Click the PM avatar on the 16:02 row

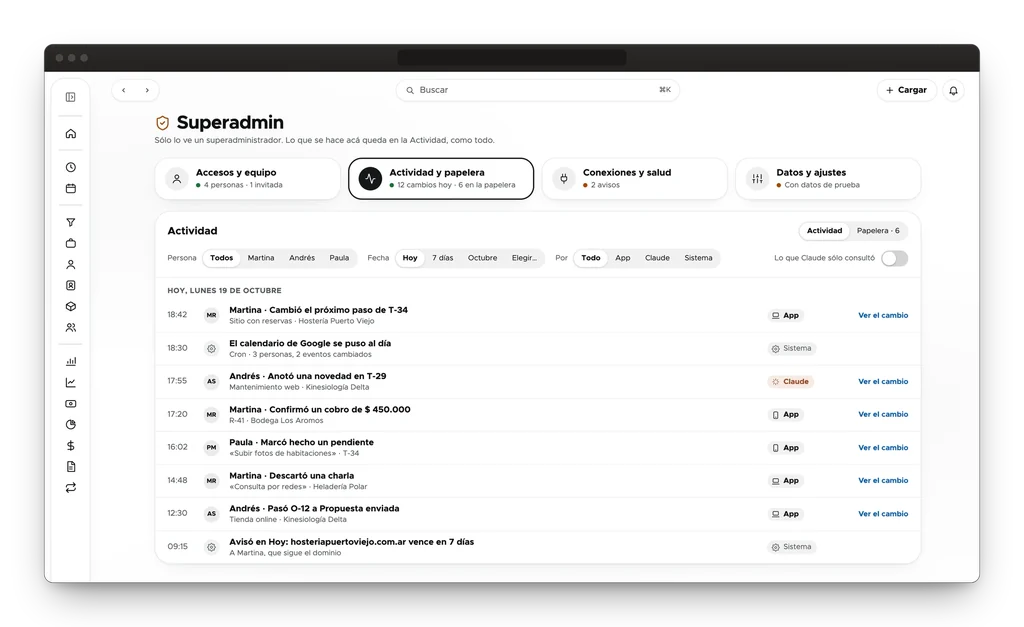pos(211,447)
